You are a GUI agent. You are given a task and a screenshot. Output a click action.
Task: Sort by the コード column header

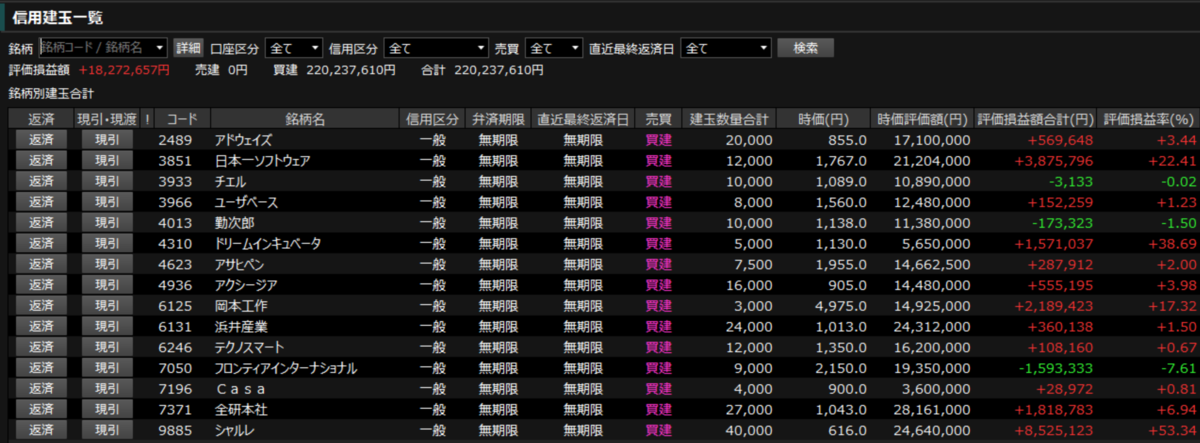pyautogui.click(x=182, y=119)
